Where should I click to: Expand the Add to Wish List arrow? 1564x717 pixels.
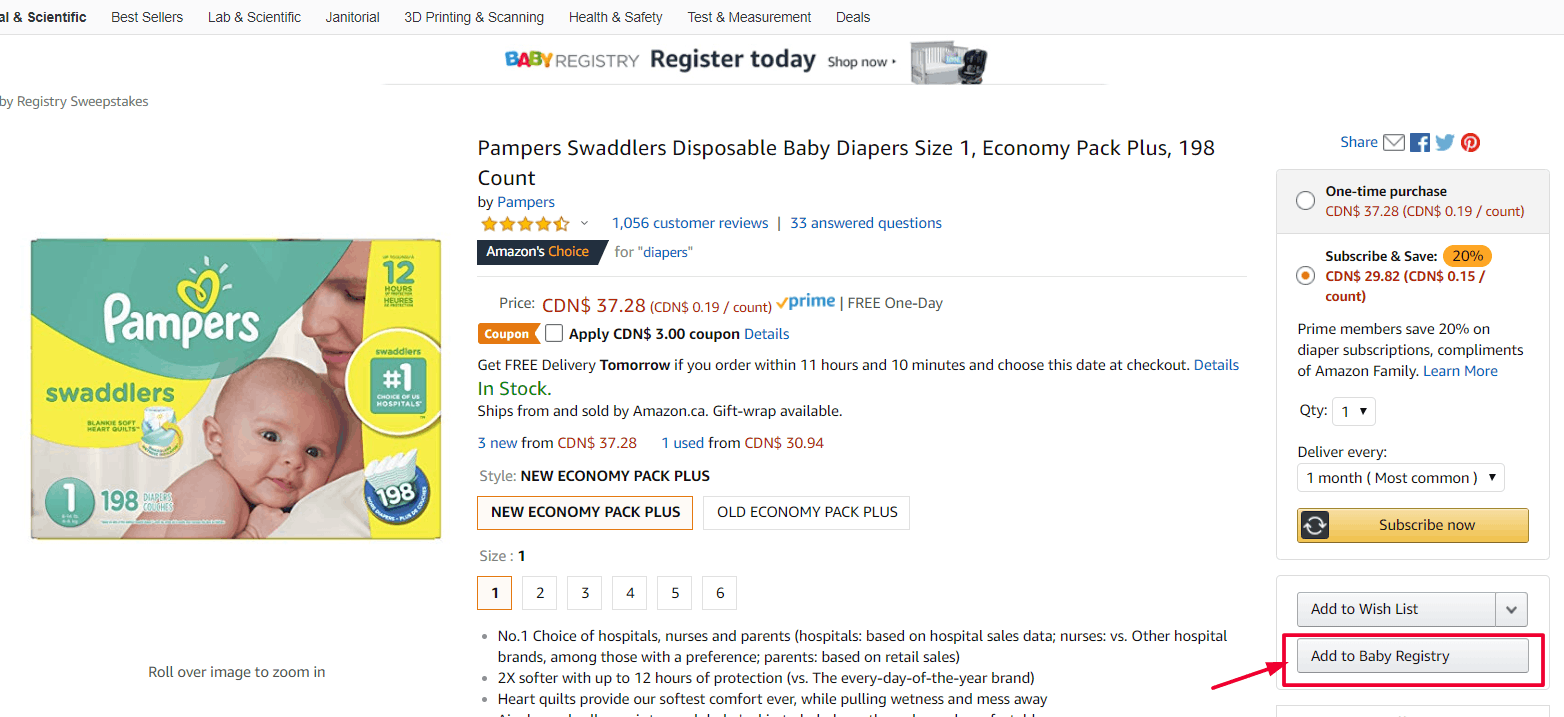click(x=1512, y=609)
